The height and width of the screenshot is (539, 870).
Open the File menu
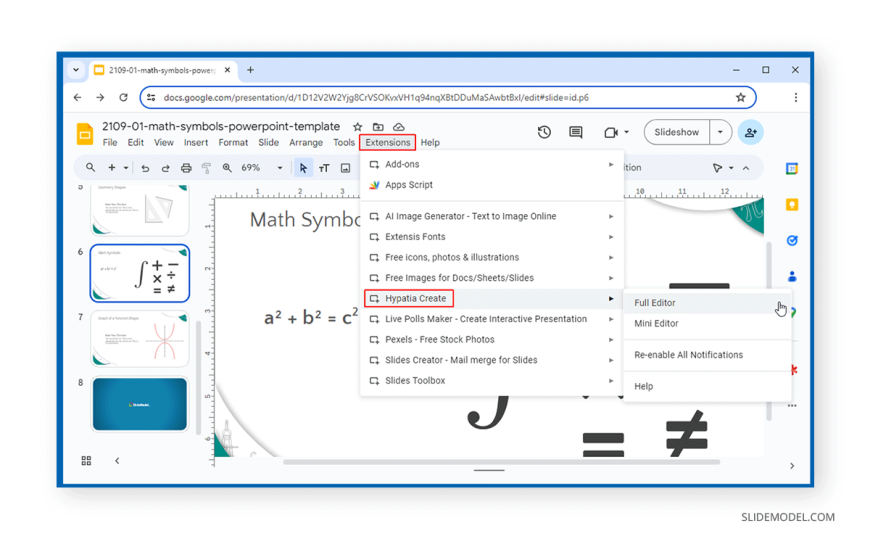coord(110,143)
